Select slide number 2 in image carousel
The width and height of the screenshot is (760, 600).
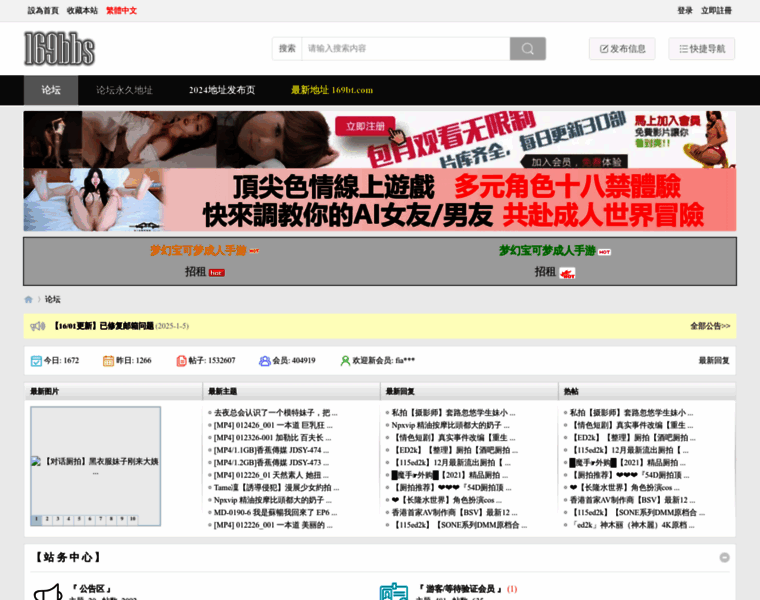47,520
